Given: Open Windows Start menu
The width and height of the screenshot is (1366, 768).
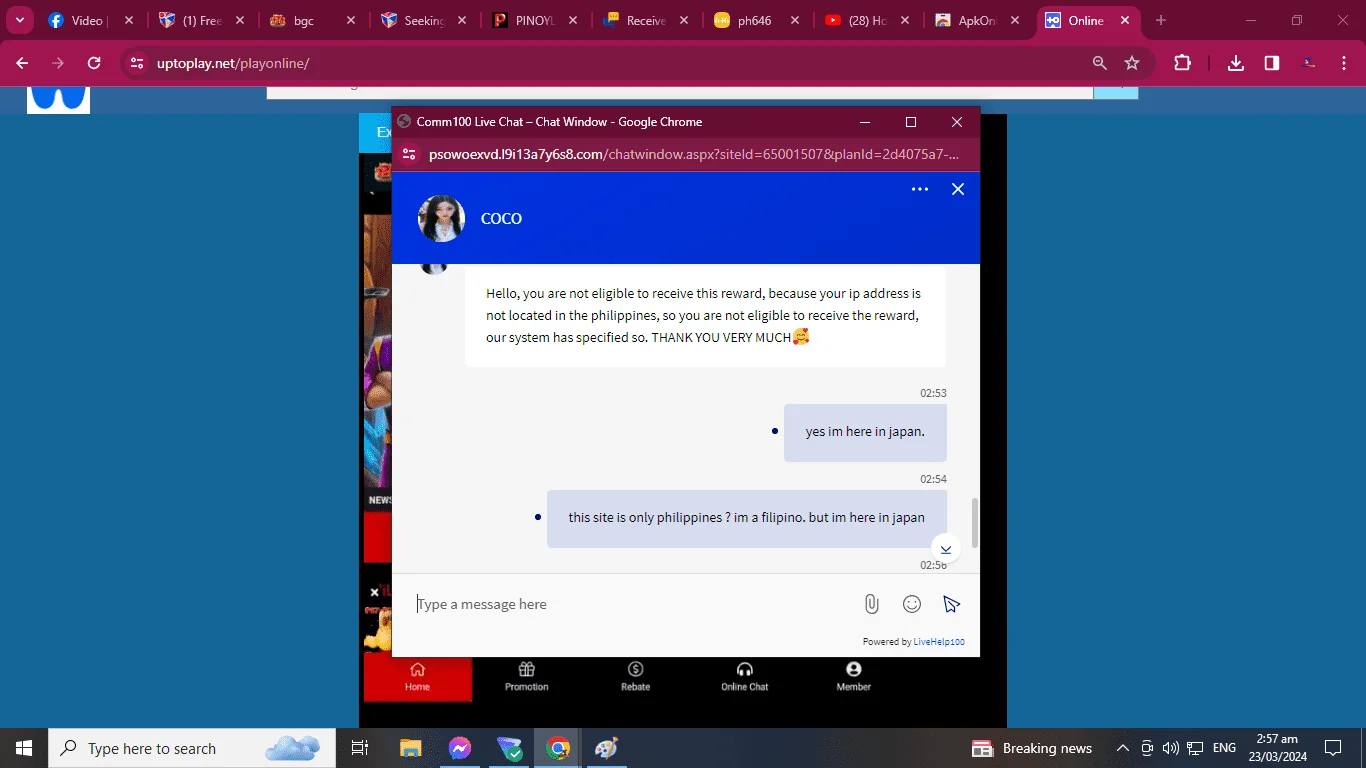Looking at the screenshot, I should tap(24, 748).
